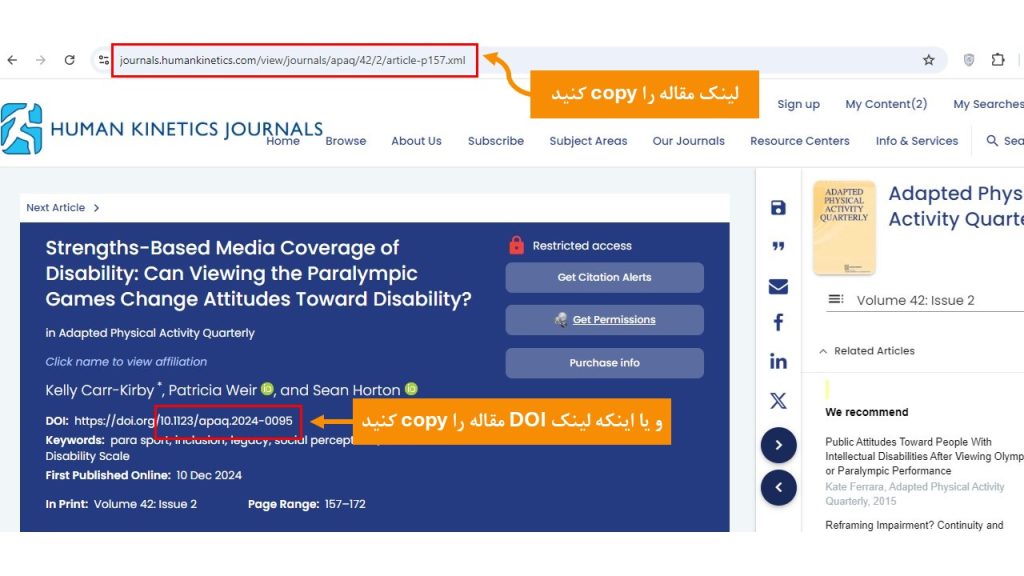The height and width of the screenshot is (576, 1024).
Task: Click 'Click name to view affiliation' text
Action: 126,362
